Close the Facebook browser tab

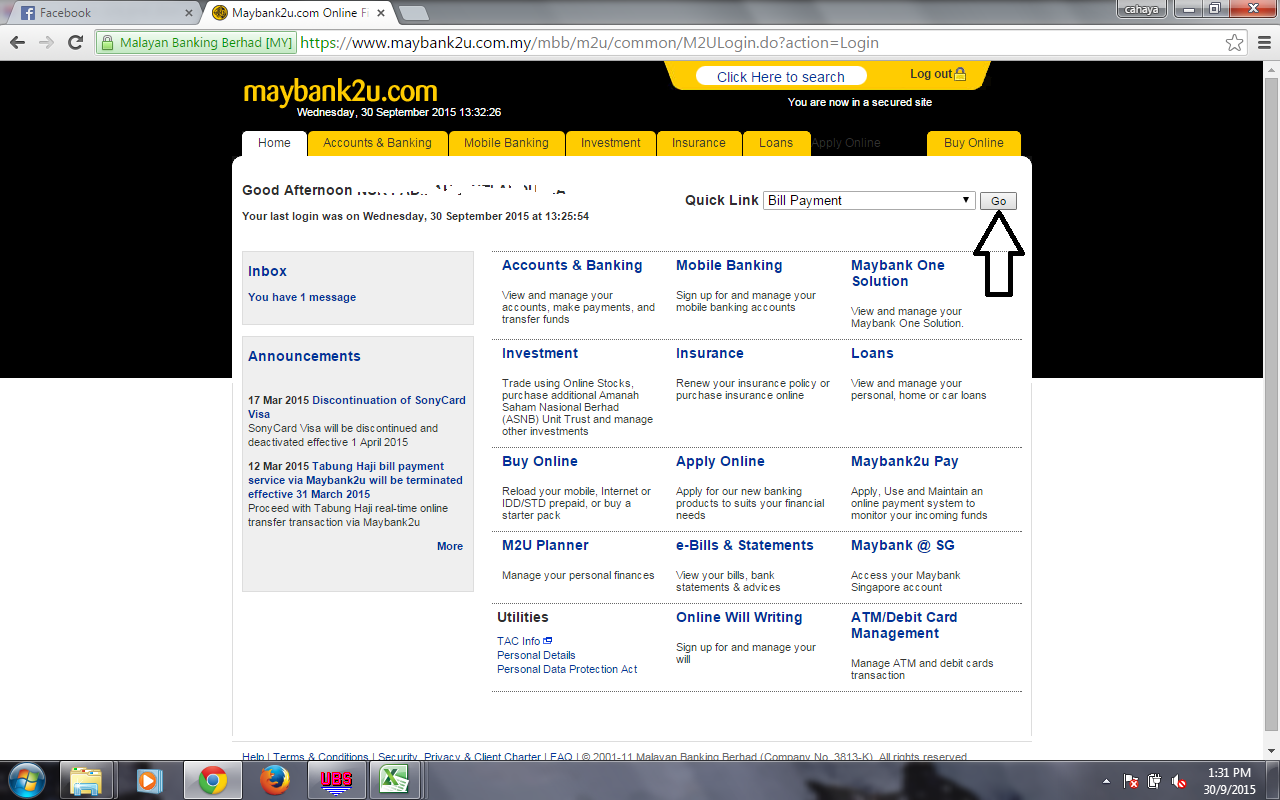tap(189, 13)
